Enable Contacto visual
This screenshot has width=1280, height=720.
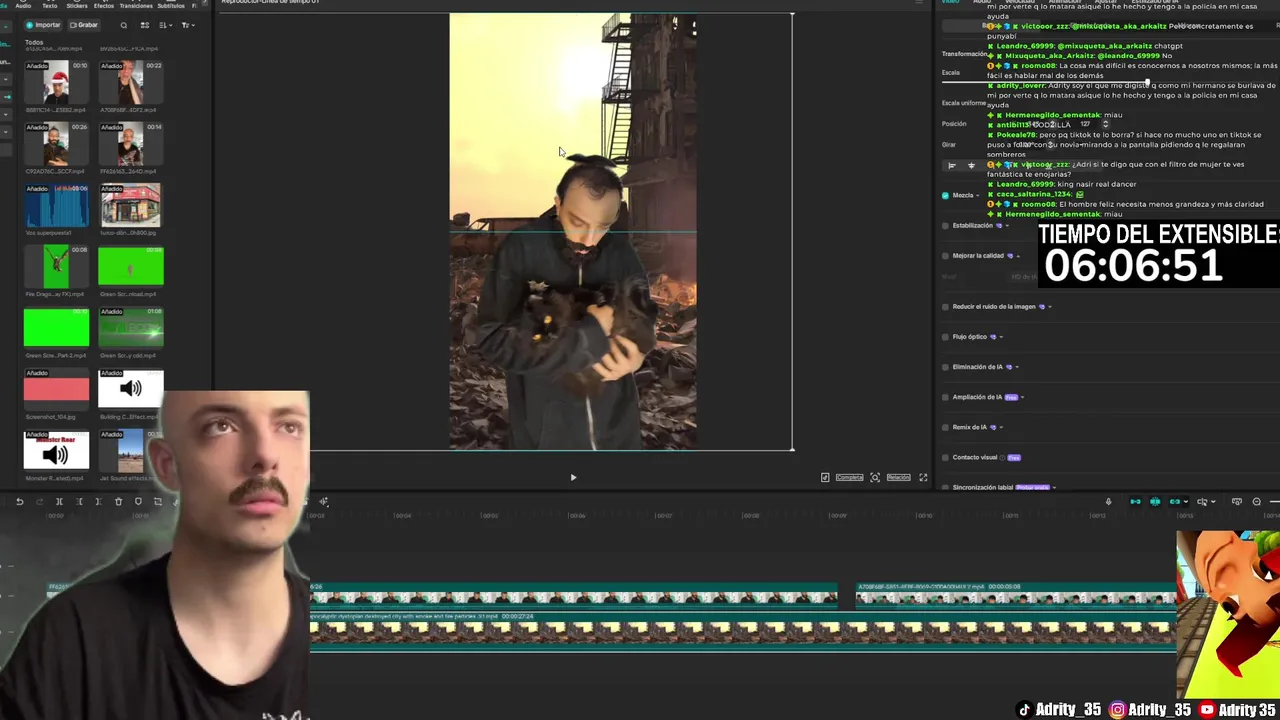click(x=945, y=457)
